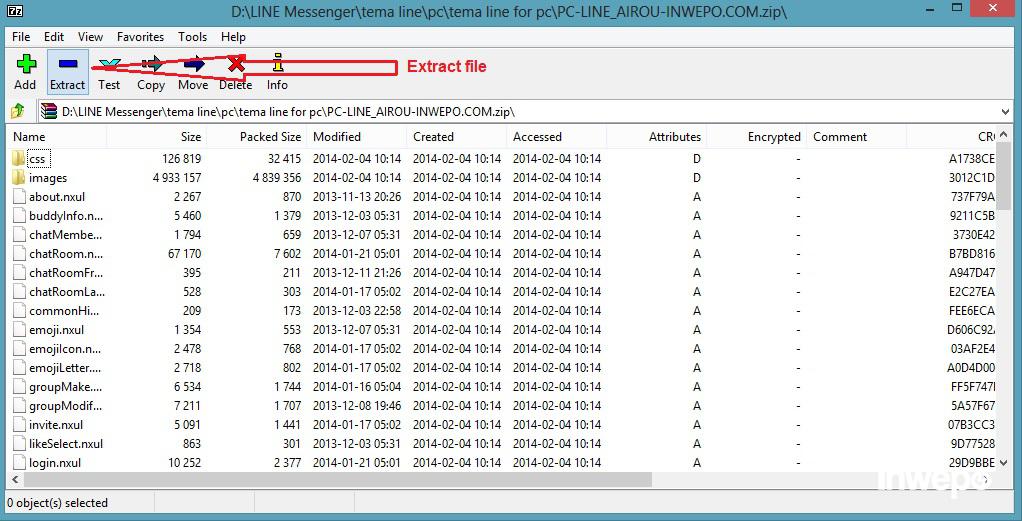Click the Test archive toolbar icon

110,64
